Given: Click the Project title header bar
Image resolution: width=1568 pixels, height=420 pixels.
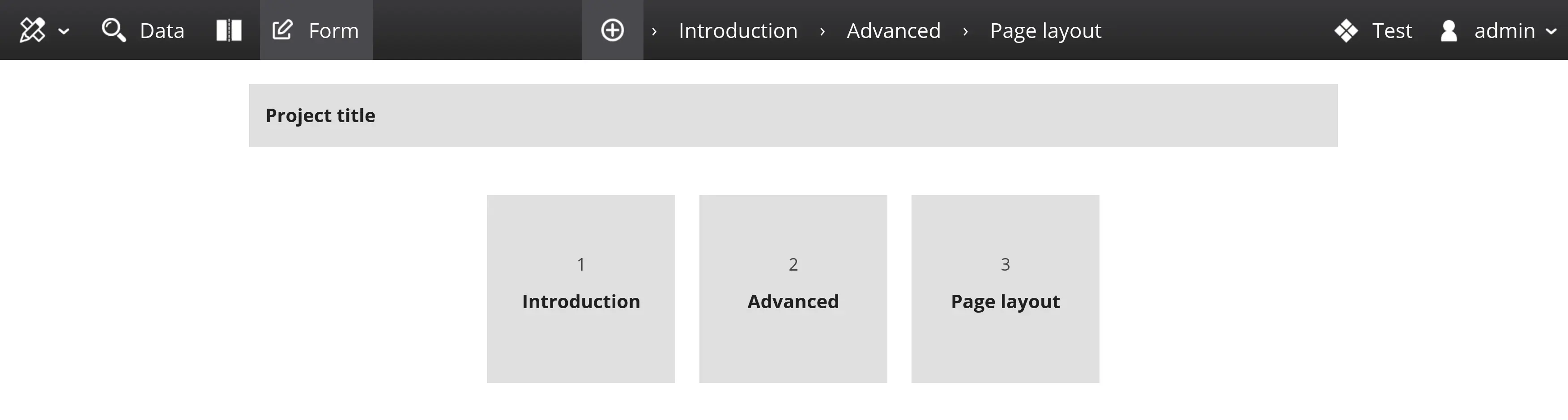Looking at the screenshot, I should coord(793,115).
